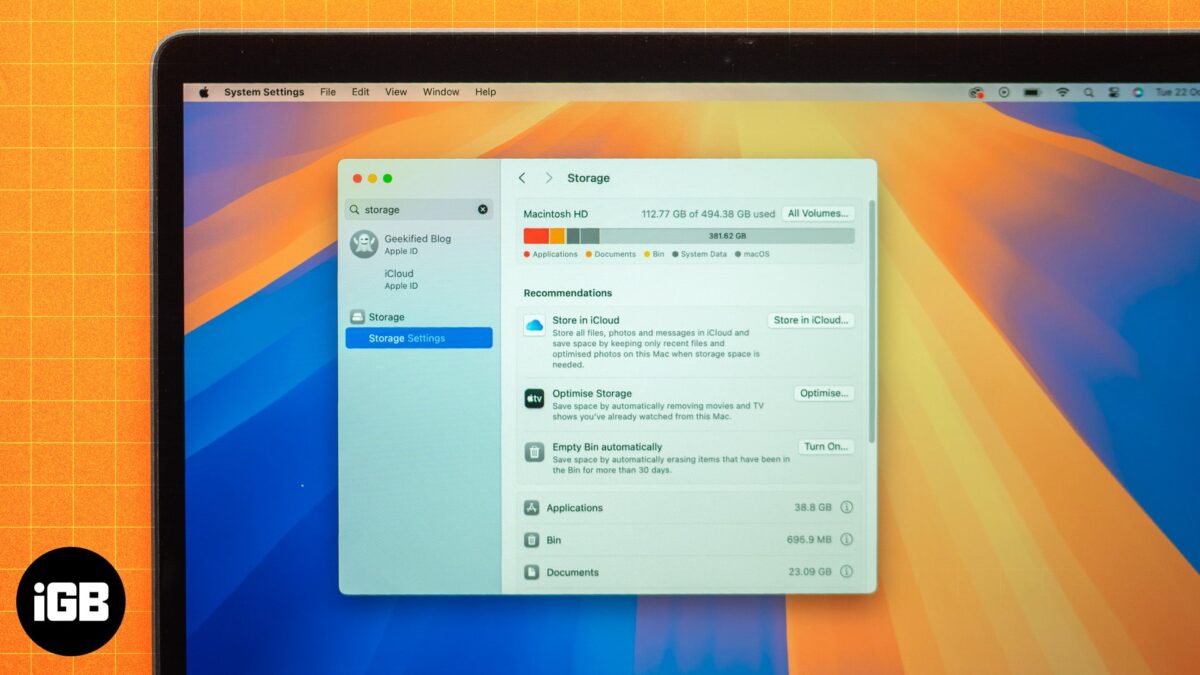This screenshot has width=1200, height=675.
Task: Click the Bin icon in the storage list
Action: point(533,539)
